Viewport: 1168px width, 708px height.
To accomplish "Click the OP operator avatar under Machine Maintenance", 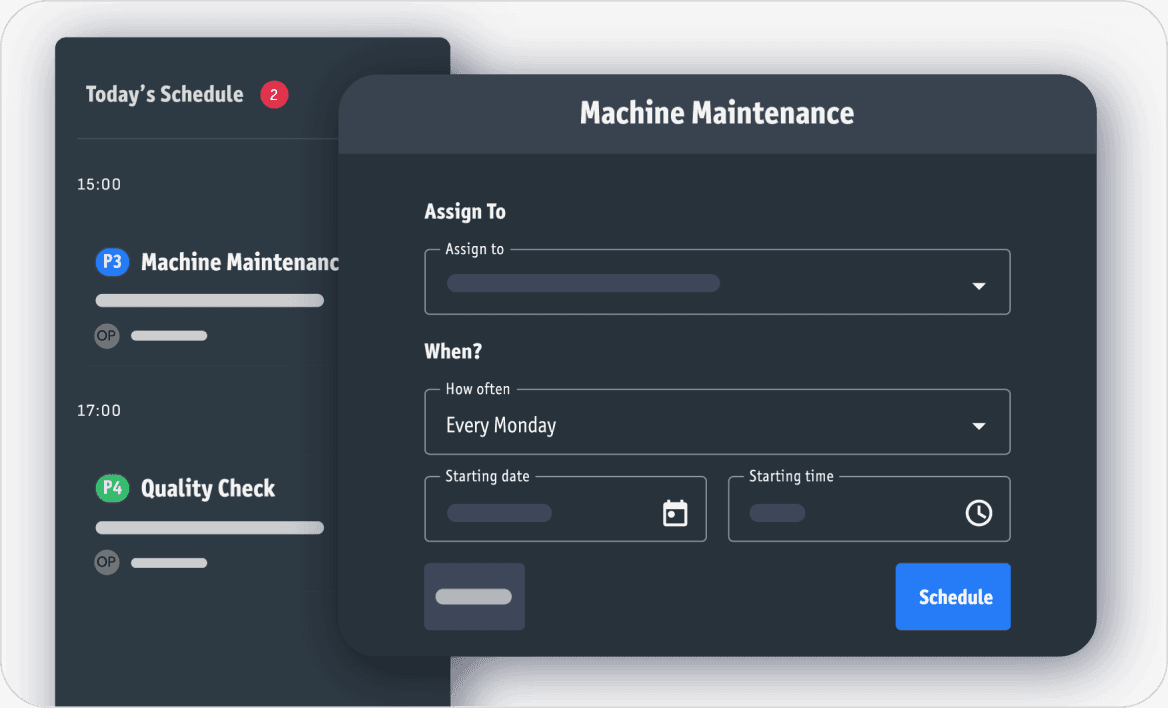I will (107, 336).
